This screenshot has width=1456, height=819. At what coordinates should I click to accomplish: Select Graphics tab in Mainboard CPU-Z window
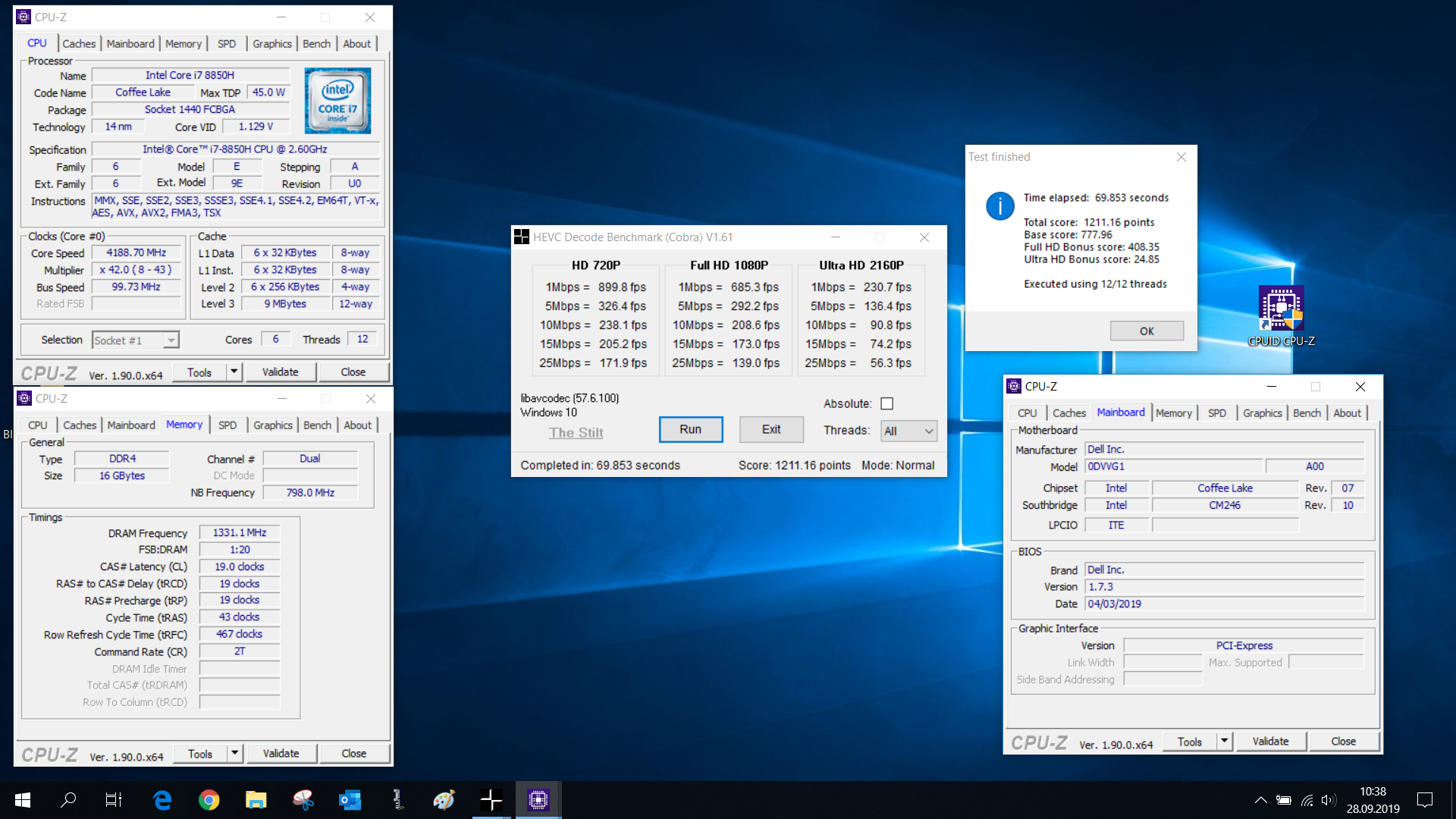1262,413
